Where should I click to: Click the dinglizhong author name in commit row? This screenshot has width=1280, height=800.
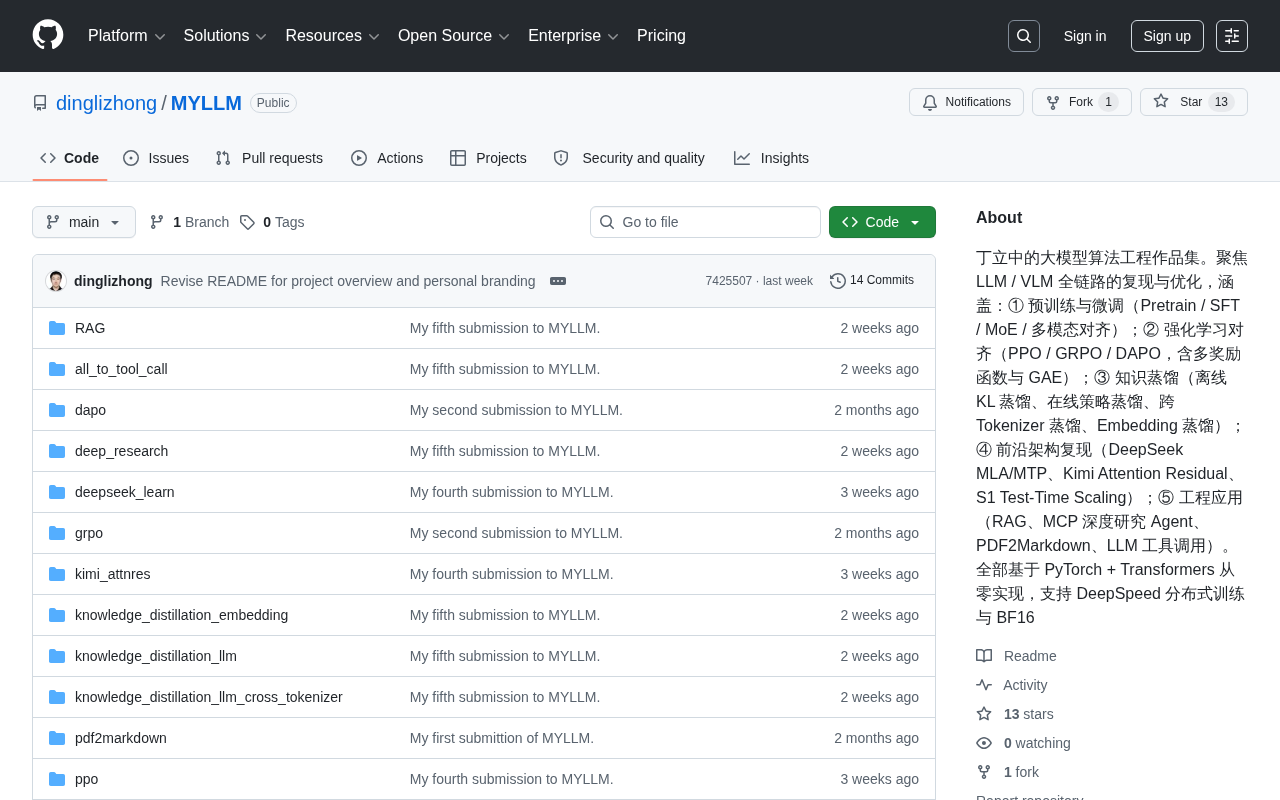[113, 281]
